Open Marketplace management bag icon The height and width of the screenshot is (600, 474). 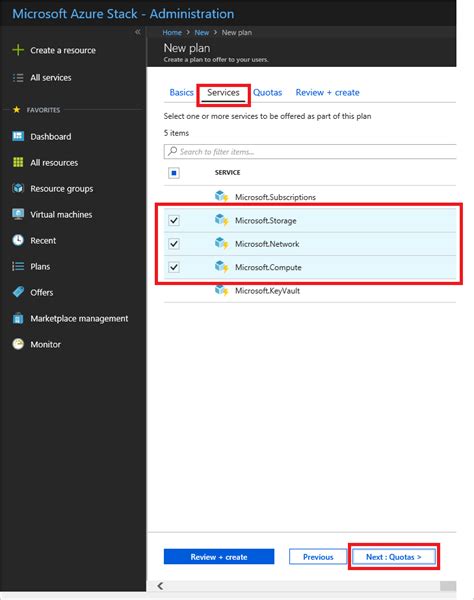point(18,318)
